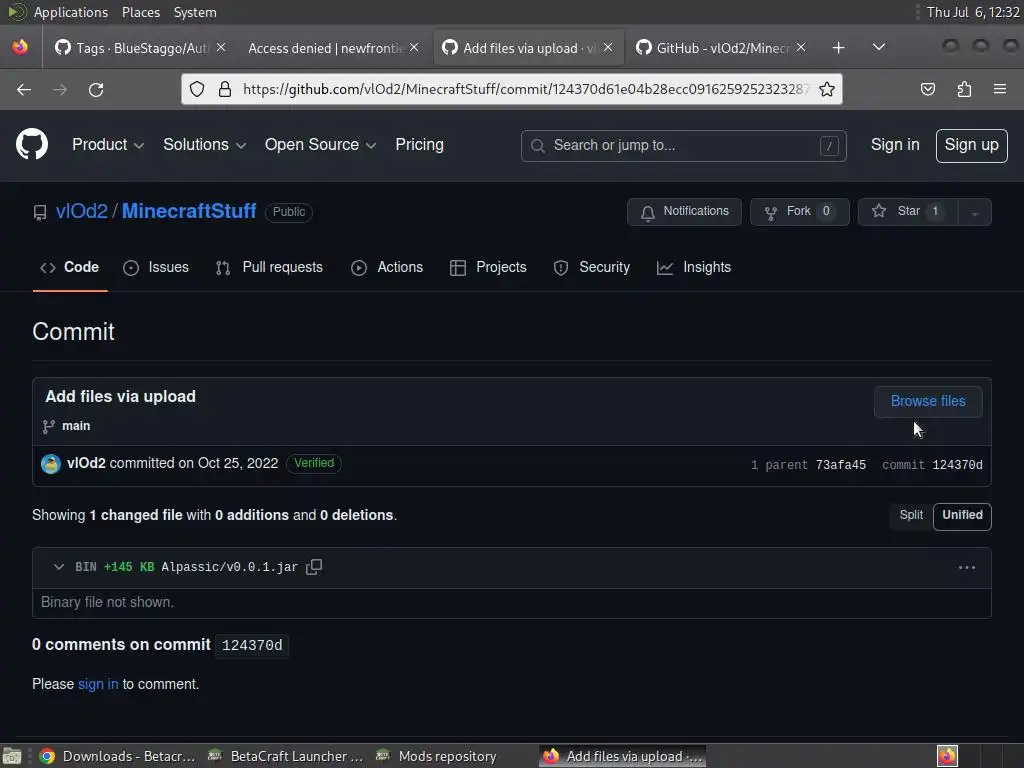The width and height of the screenshot is (1024, 768).
Task: Open the list all tabs chevron
Action: click(879, 47)
